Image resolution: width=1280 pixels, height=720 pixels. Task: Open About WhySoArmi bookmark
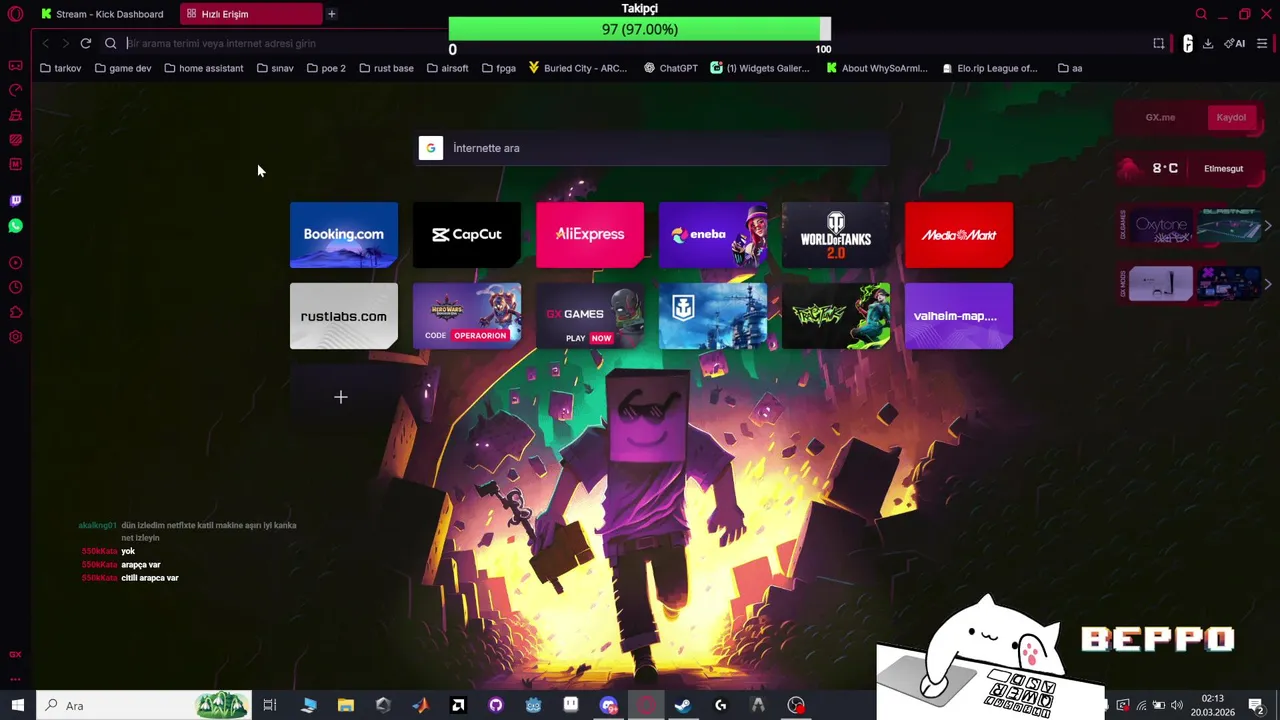tap(877, 68)
